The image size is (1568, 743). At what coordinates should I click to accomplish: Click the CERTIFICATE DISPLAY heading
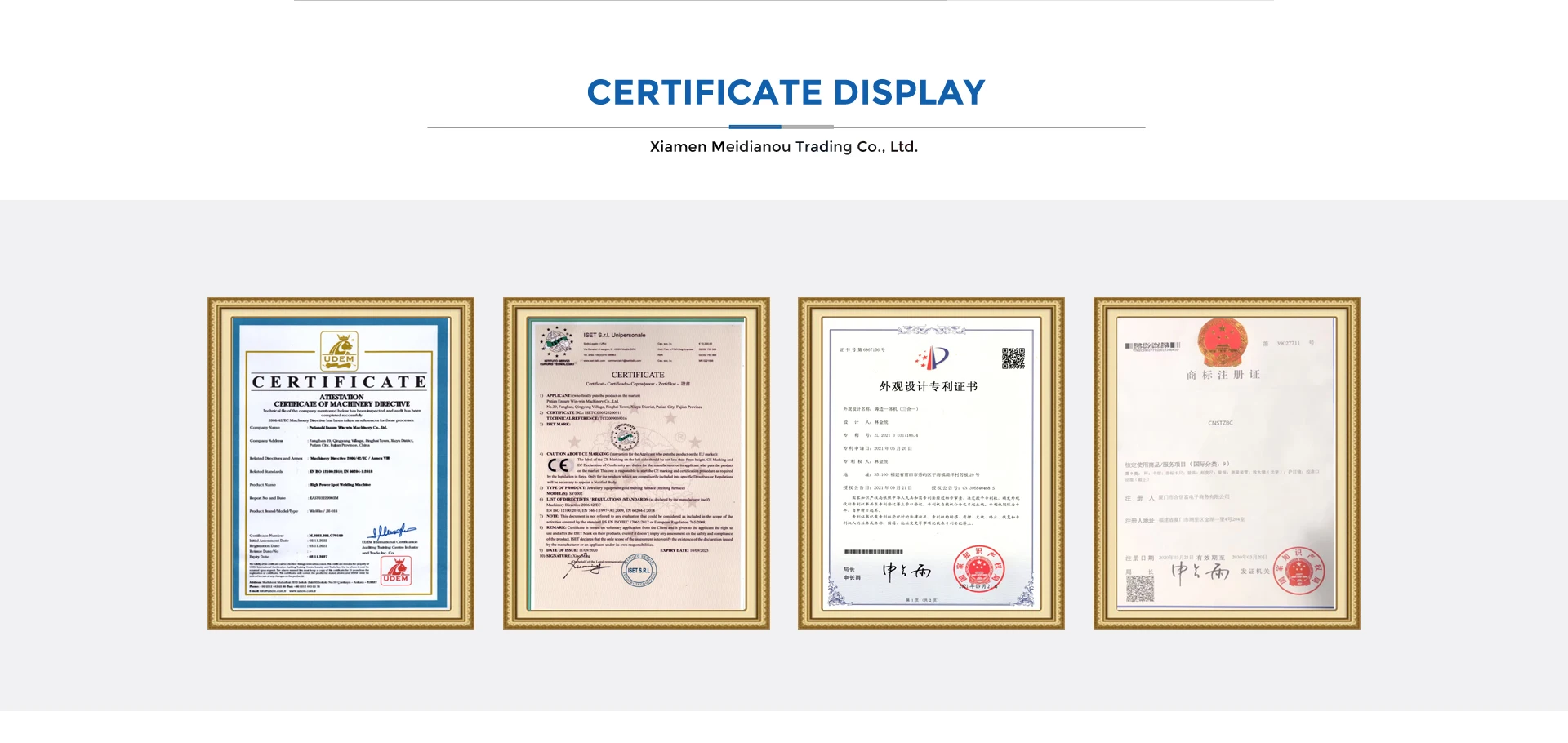pos(786,92)
